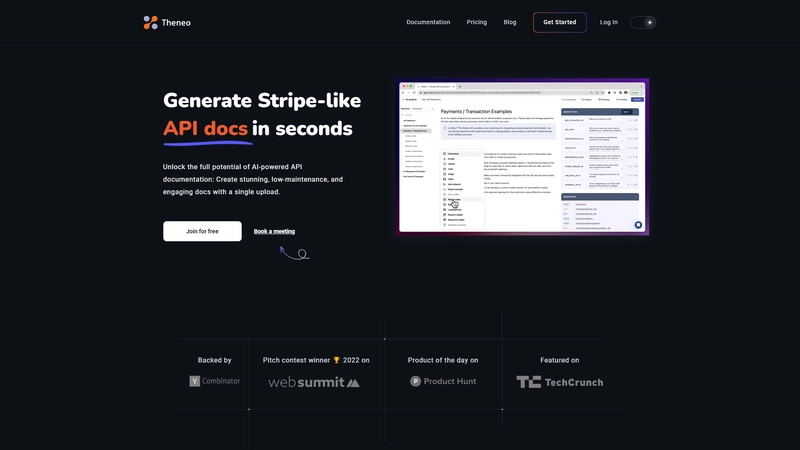Click the orange "API docs" heading text
Viewport: 800px width, 450px height.
(205, 129)
